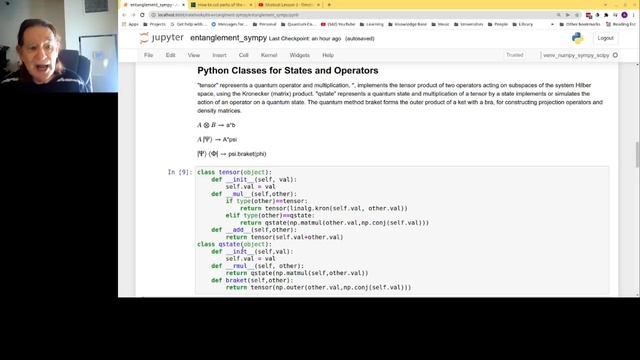
Task: Open the File menu
Action: coord(149,55)
